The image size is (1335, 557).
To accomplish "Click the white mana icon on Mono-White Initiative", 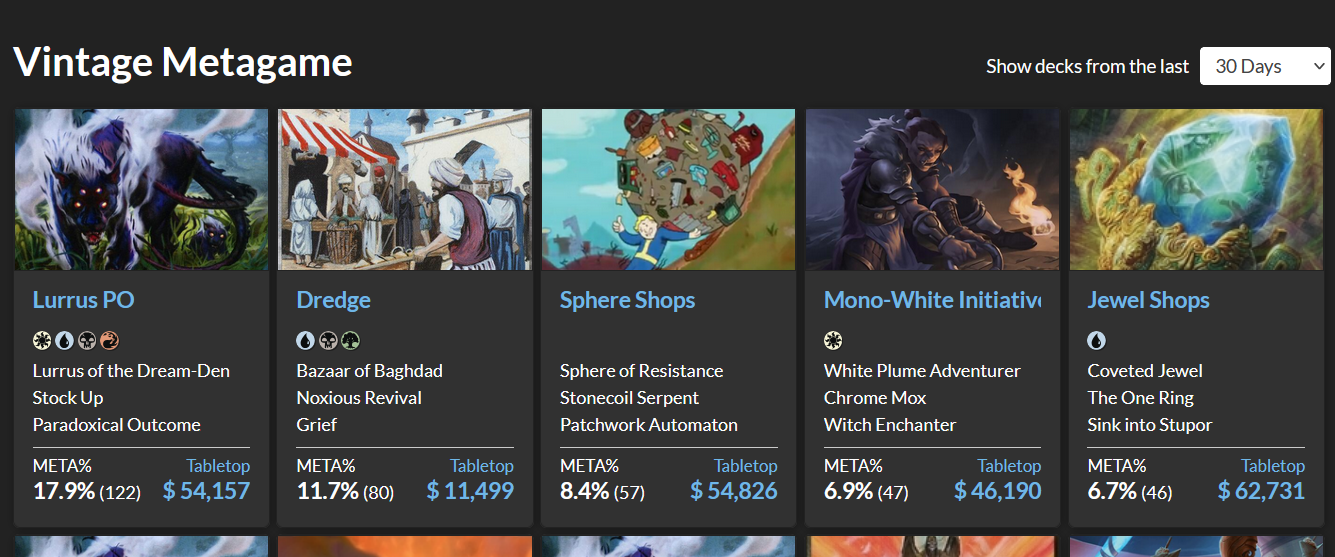I will [x=833, y=341].
